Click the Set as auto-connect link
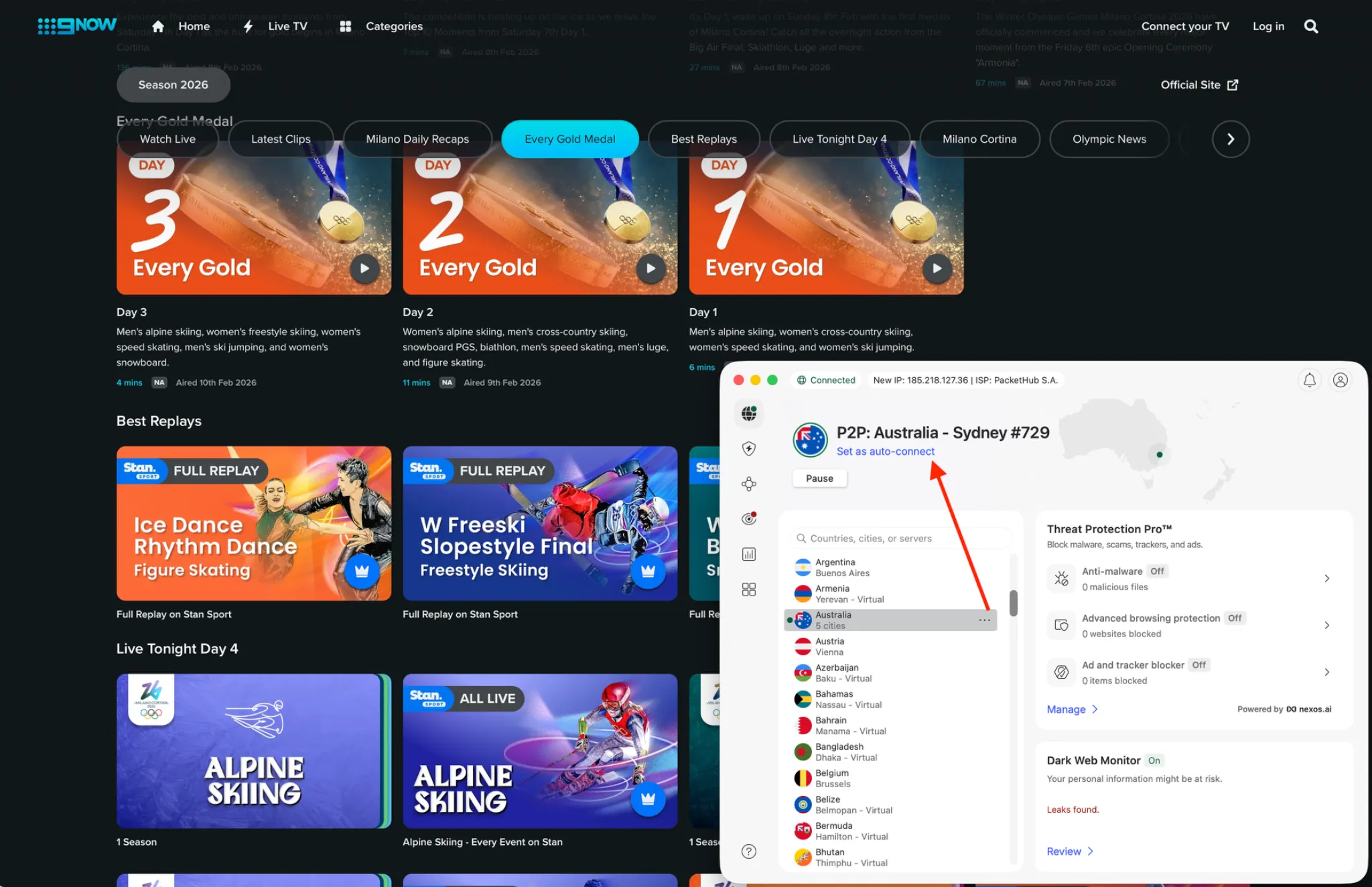The image size is (1372, 887). (886, 451)
